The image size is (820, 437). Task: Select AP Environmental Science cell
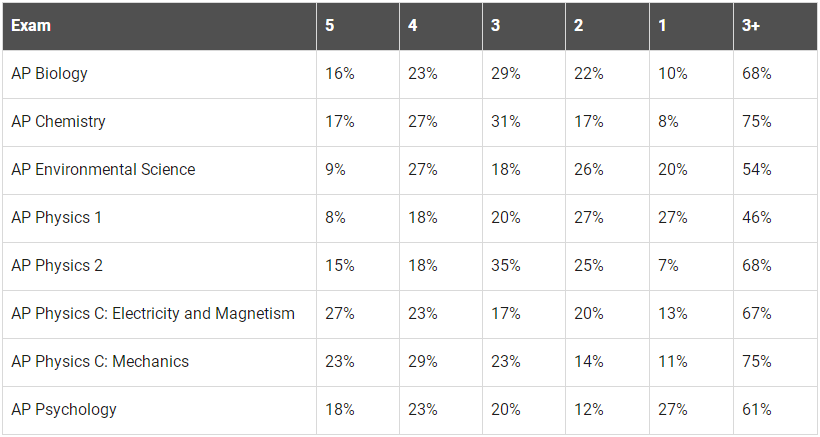[103, 169]
